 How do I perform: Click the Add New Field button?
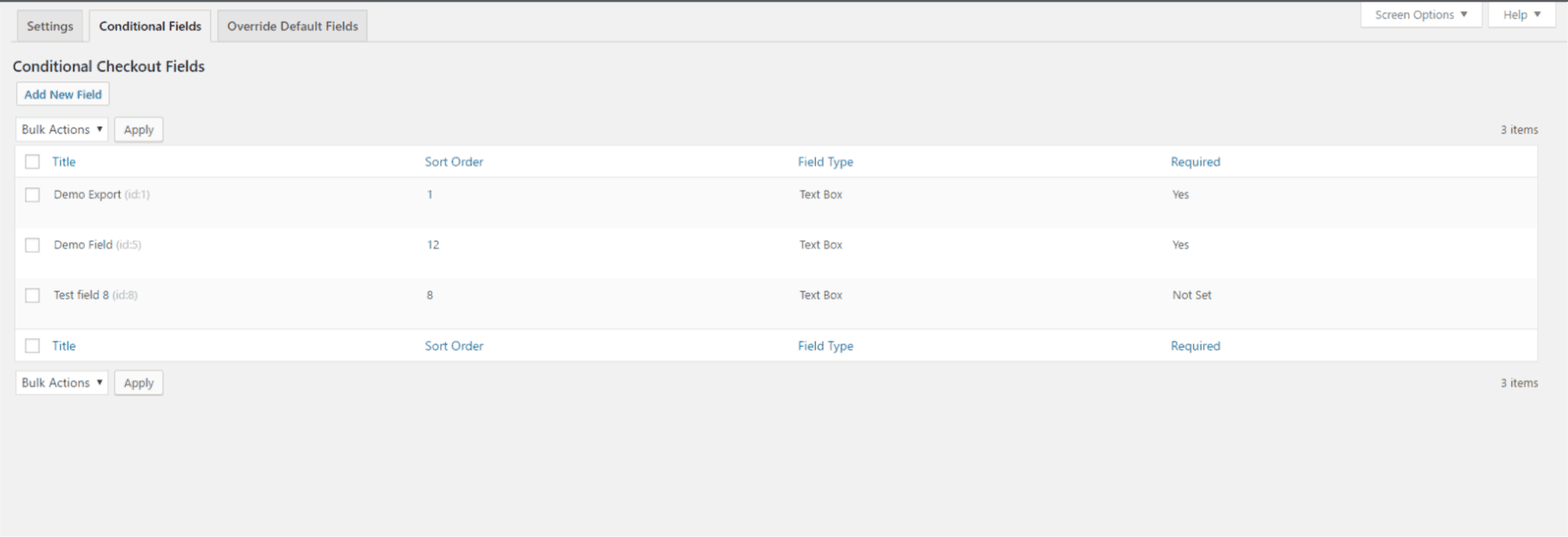click(x=63, y=94)
